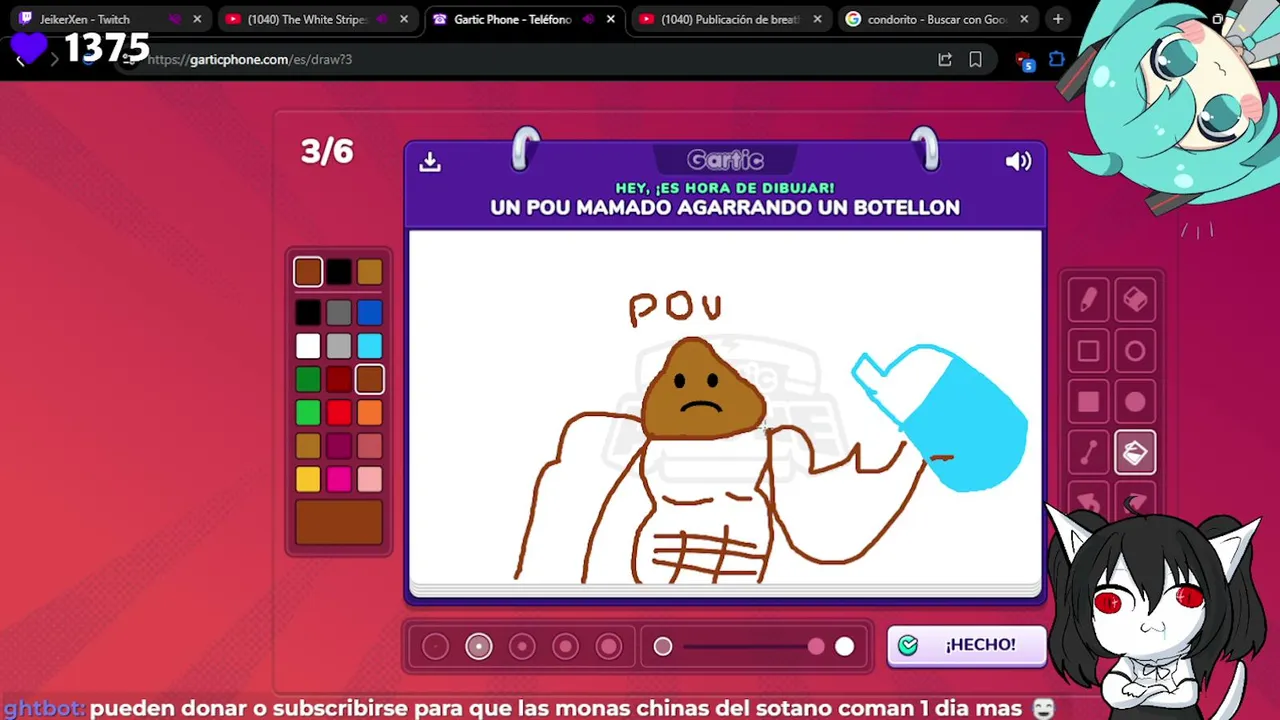The image size is (1280, 720).
Task: Click the prompt text UN POU MAMADO AGARRANDO UN BOTELLON
Action: tap(725, 208)
